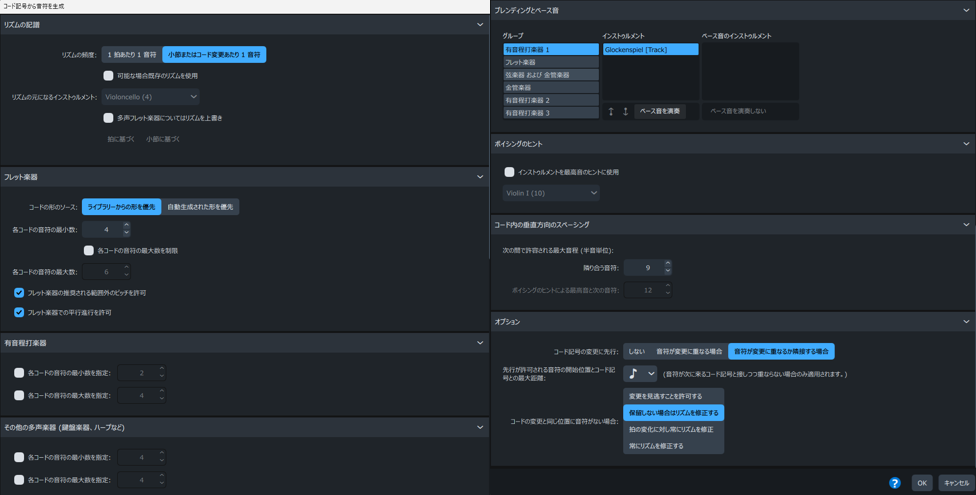976x495 pixels.
Task: Select 1 拍あたり 1 音符 rhythm option
Action: [x=132, y=55]
